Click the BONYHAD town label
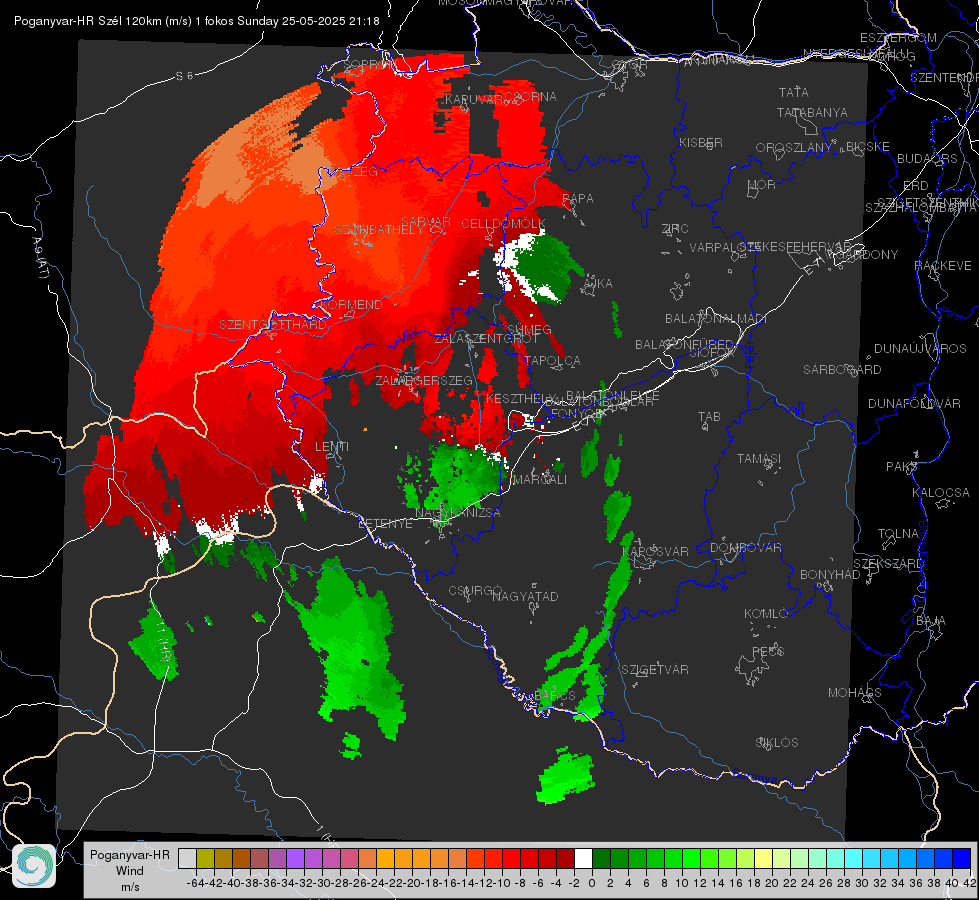 click(x=830, y=575)
